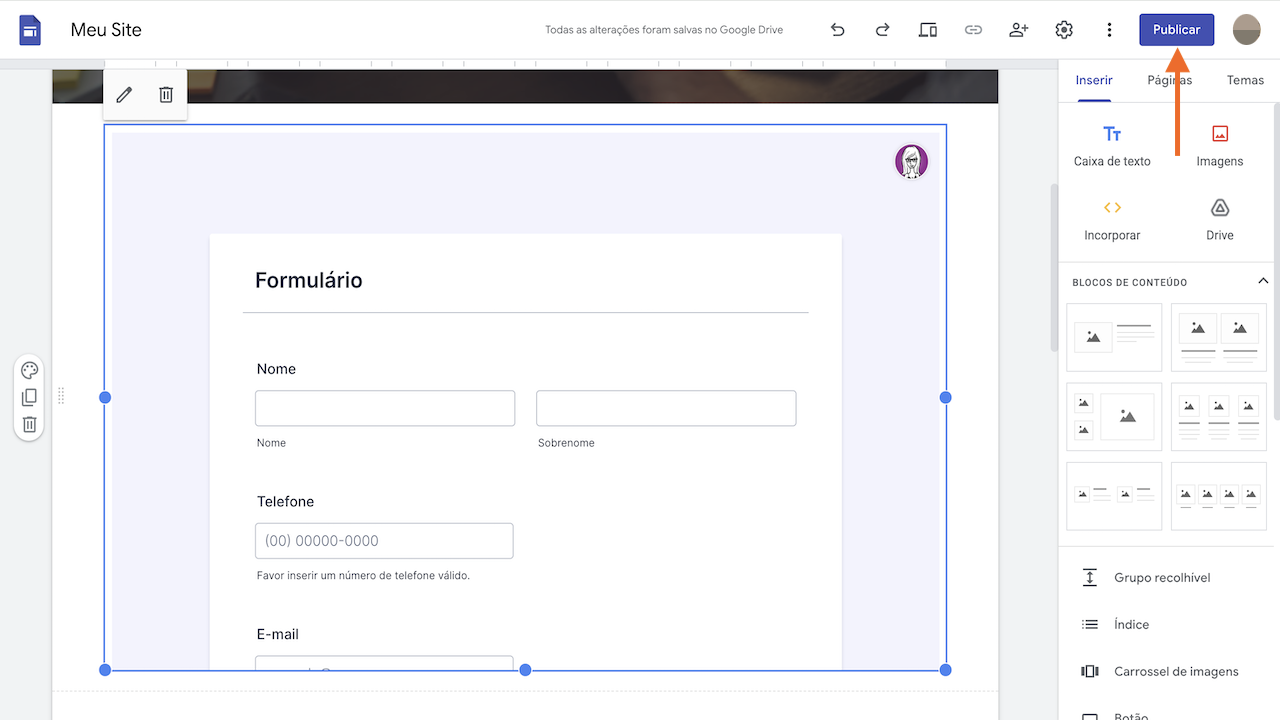Image resolution: width=1280 pixels, height=720 pixels.
Task: Click the right resize handle of the form
Action: (x=946, y=397)
